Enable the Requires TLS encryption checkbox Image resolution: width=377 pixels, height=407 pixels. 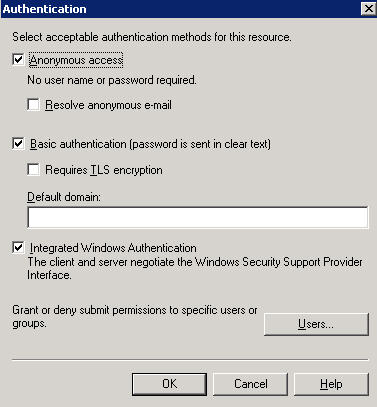(33, 170)
